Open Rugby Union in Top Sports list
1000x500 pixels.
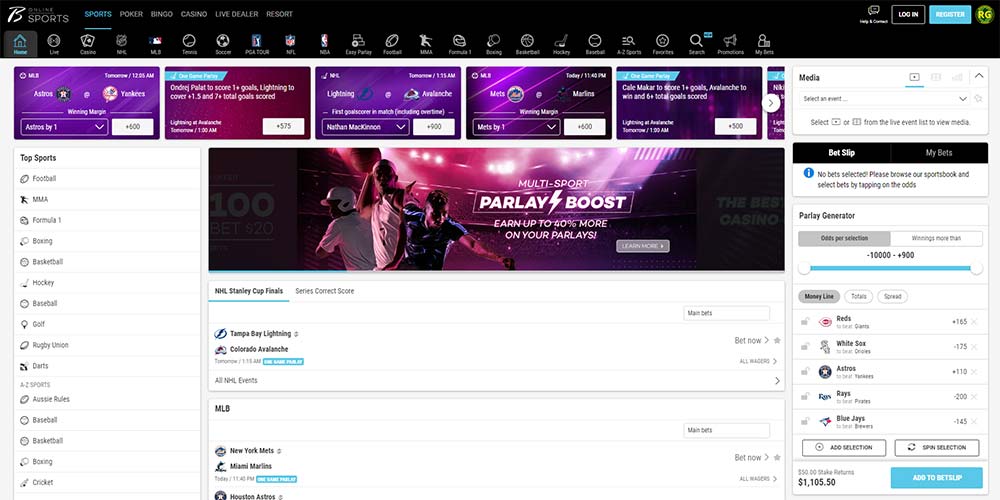point(107,345)
